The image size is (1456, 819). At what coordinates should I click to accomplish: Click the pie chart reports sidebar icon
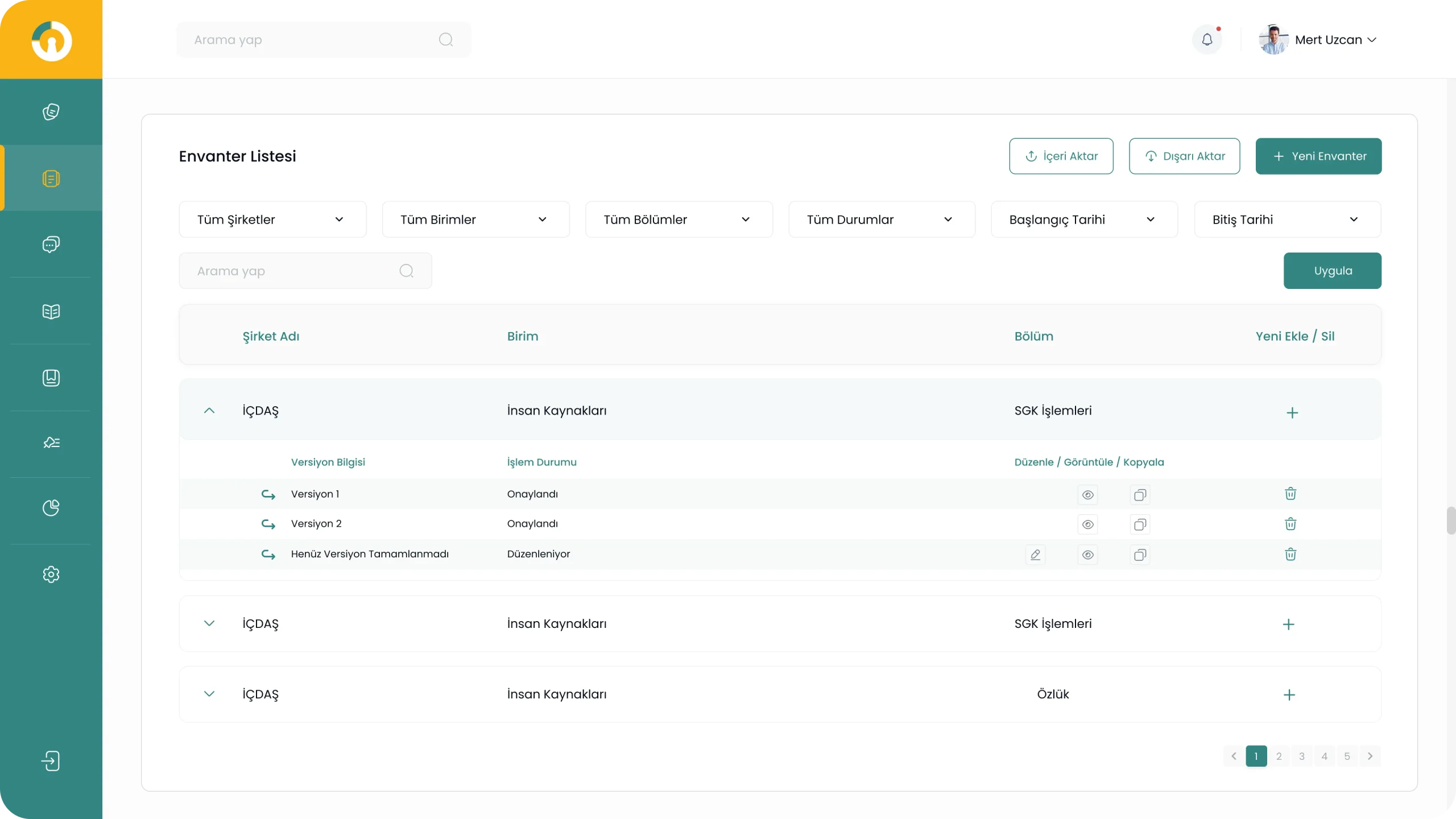[x=51, y=508]
